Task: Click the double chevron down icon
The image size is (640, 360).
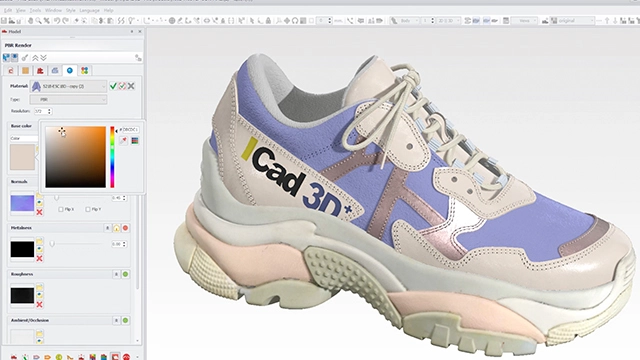Action: pyautogui.click(x=43, y=58)
